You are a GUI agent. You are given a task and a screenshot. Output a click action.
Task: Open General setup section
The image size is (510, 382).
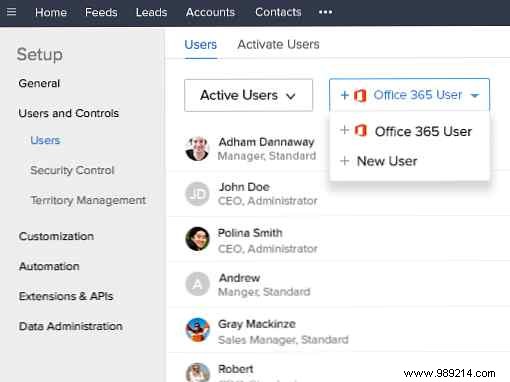39,83
